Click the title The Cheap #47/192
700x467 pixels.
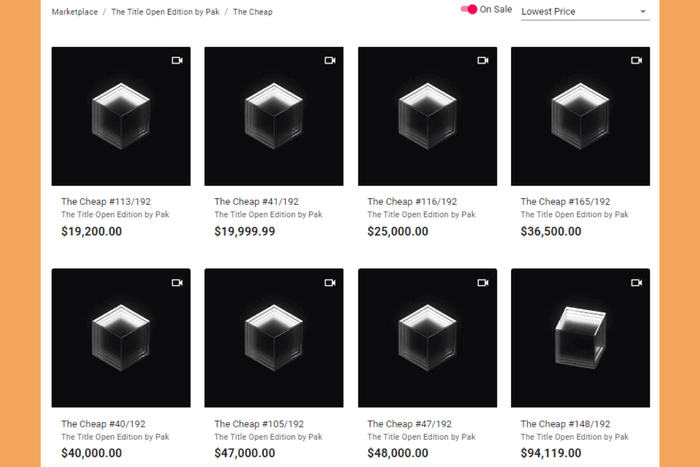click(409, 423)
